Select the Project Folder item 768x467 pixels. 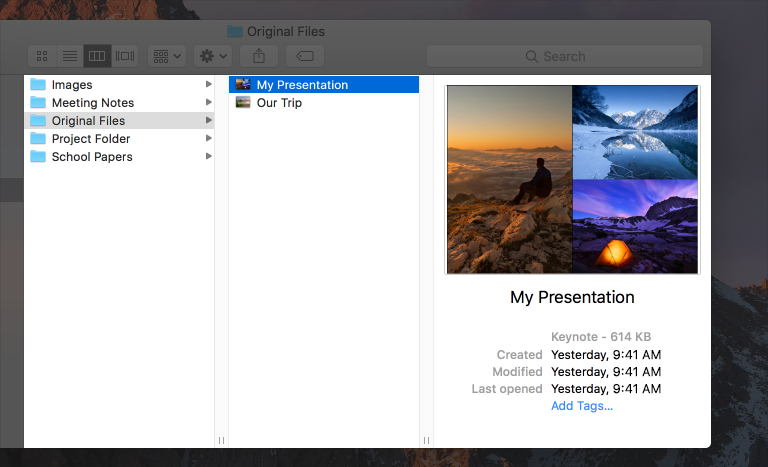coord(119,139)
